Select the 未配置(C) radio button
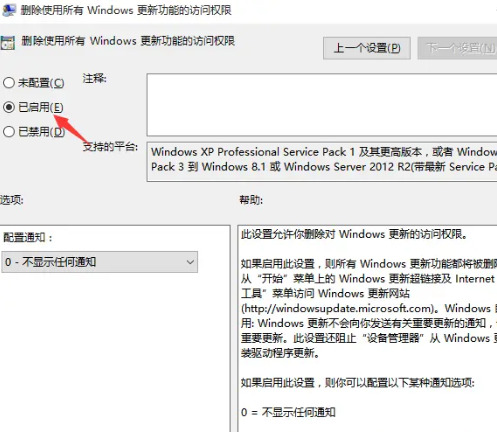The width and height of the screenshot is (497, 432). [x=9, y=82]
